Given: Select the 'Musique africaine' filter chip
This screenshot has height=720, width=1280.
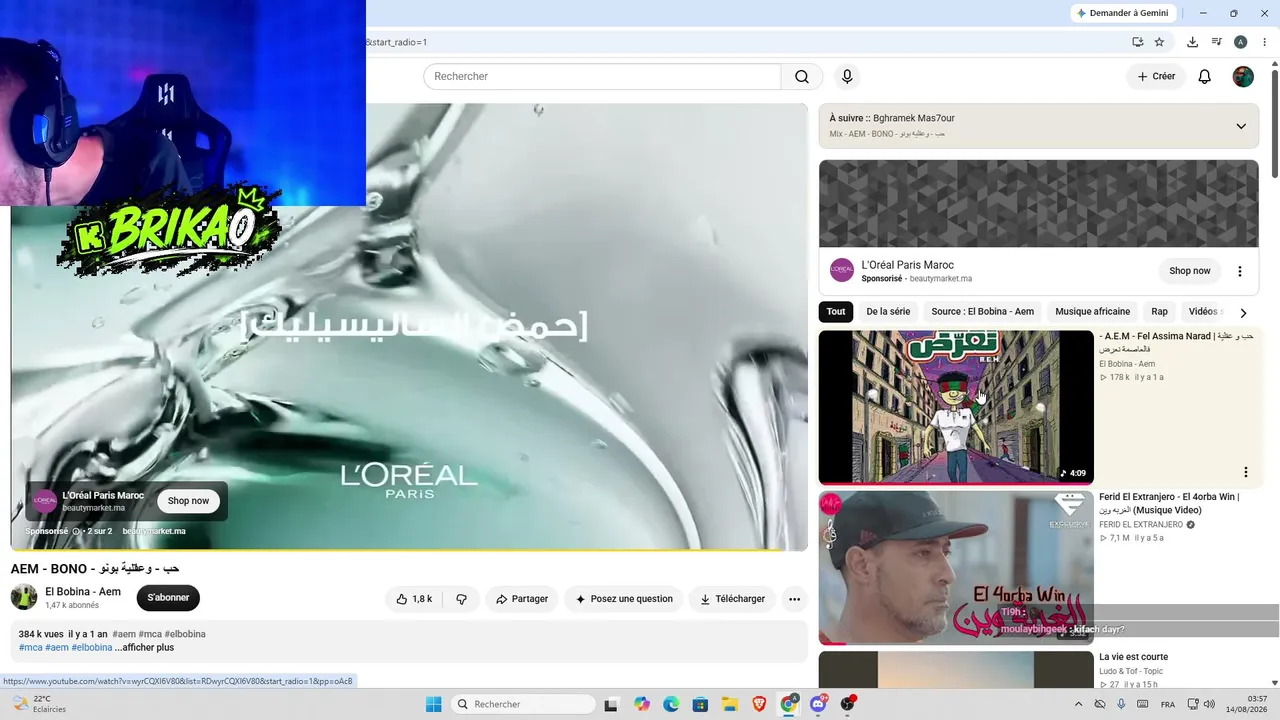Looking at the screenshot, I should [1092, 312].
